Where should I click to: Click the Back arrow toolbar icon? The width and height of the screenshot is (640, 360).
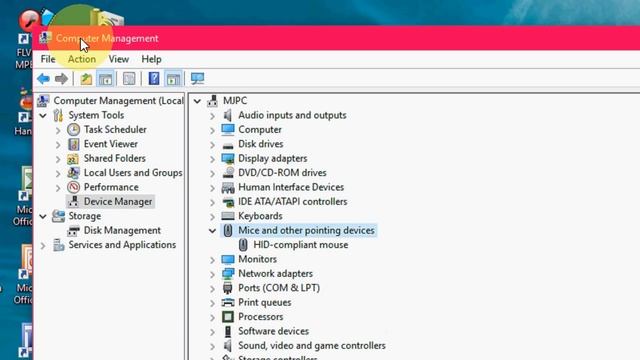(43, 78)
